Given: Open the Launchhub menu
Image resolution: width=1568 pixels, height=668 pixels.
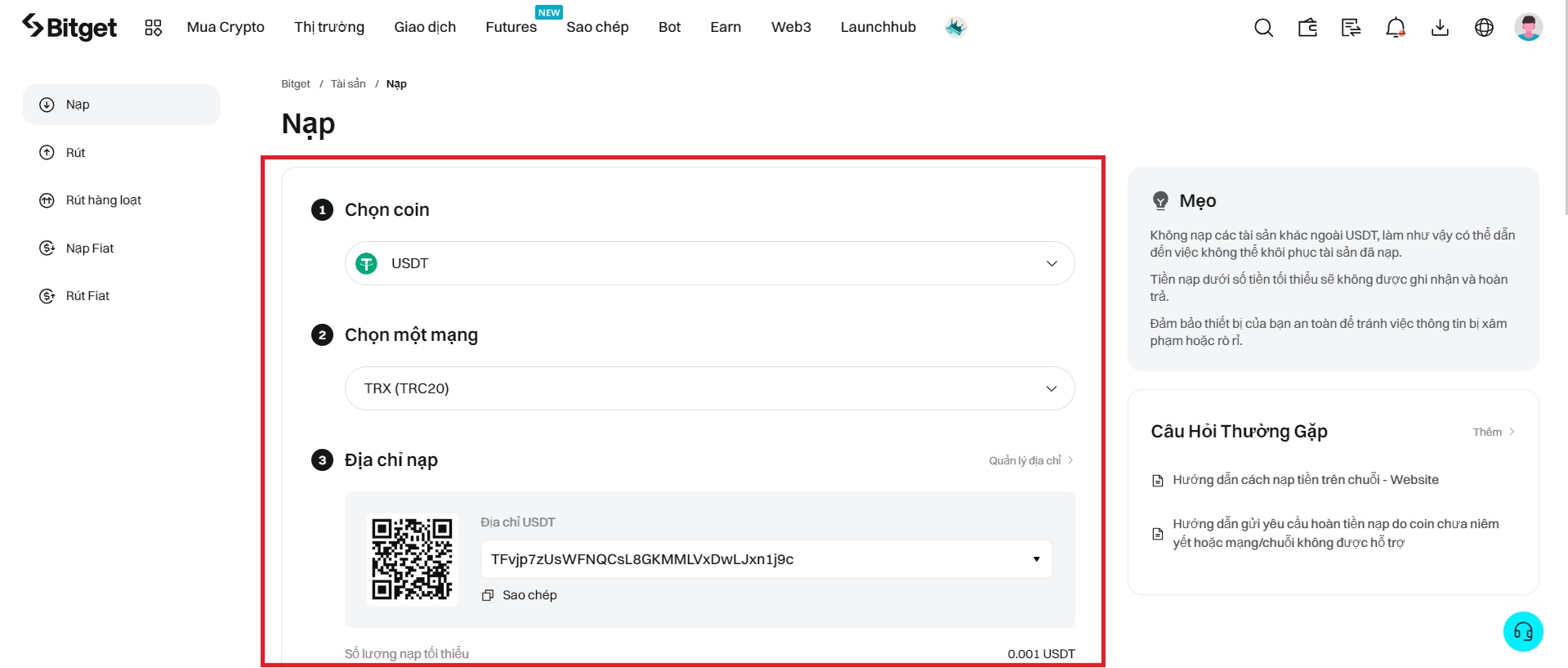Looking at the screenshot, I should point(878,27).
